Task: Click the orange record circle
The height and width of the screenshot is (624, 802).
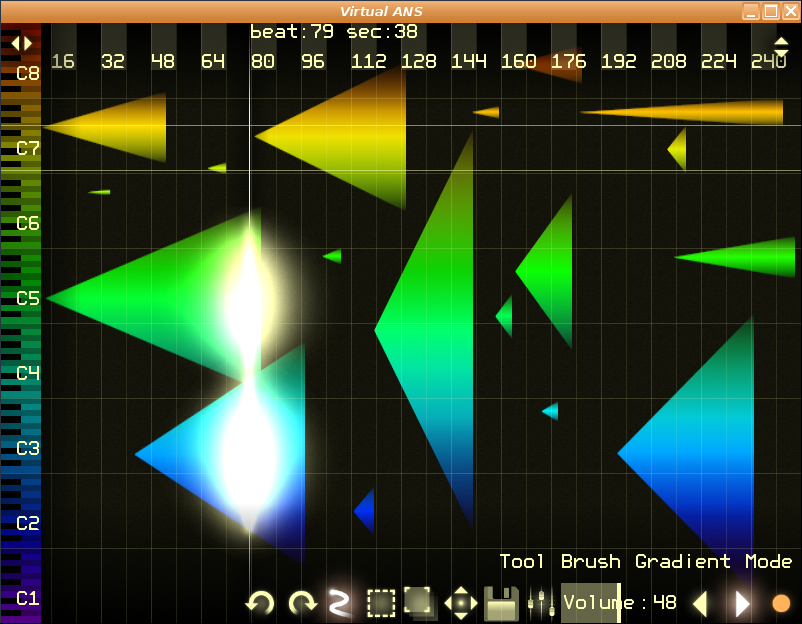Action: [x=781, y=603]
